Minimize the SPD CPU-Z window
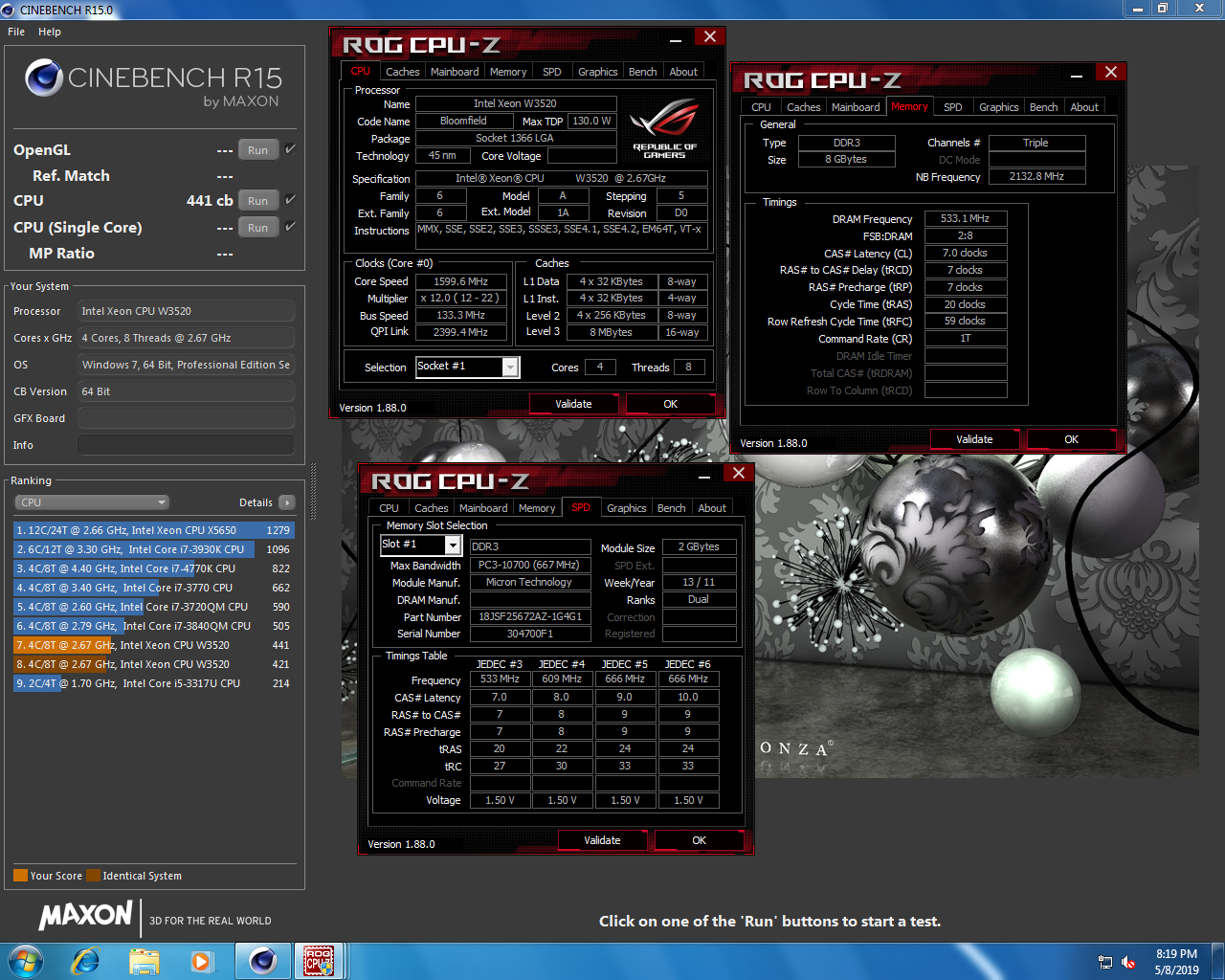Viewport: 1225px width, 980px height. (x=704, y=475)
